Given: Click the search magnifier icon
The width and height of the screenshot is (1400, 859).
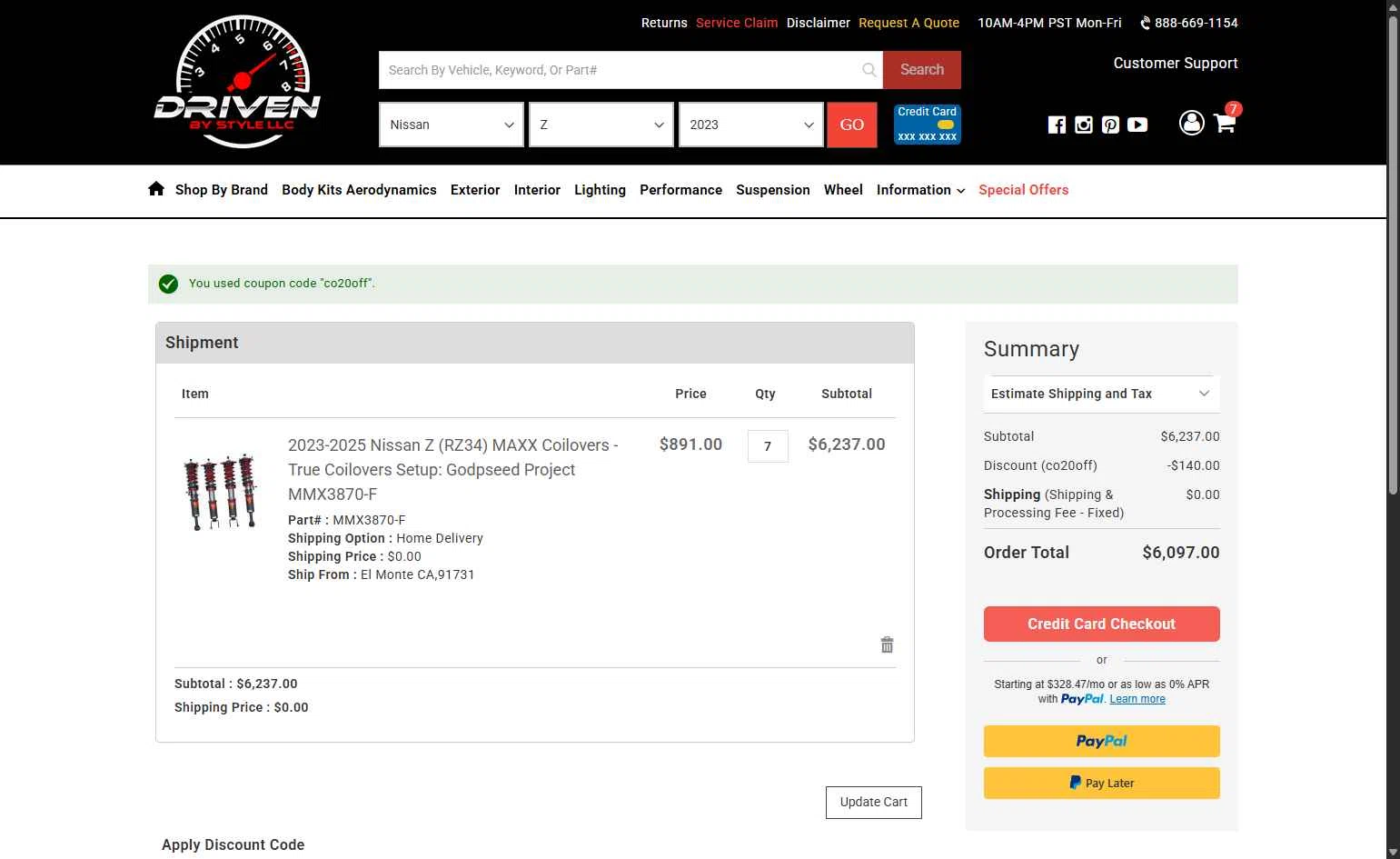Looking at the screenshot, I should coord(869,70).
